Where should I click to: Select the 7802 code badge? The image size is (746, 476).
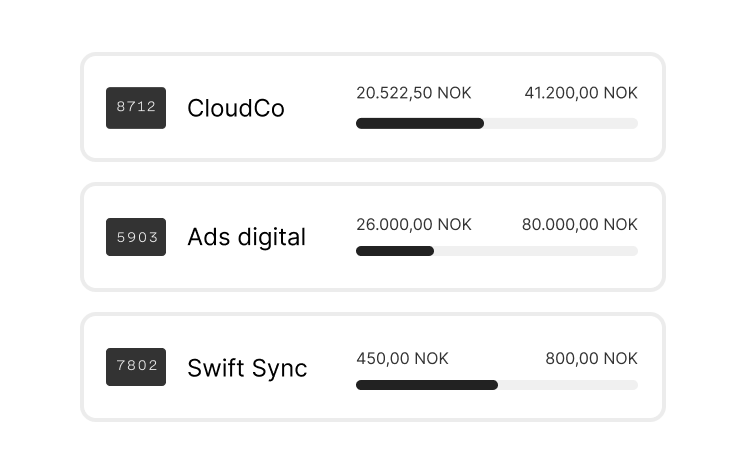tap(136, 367)
